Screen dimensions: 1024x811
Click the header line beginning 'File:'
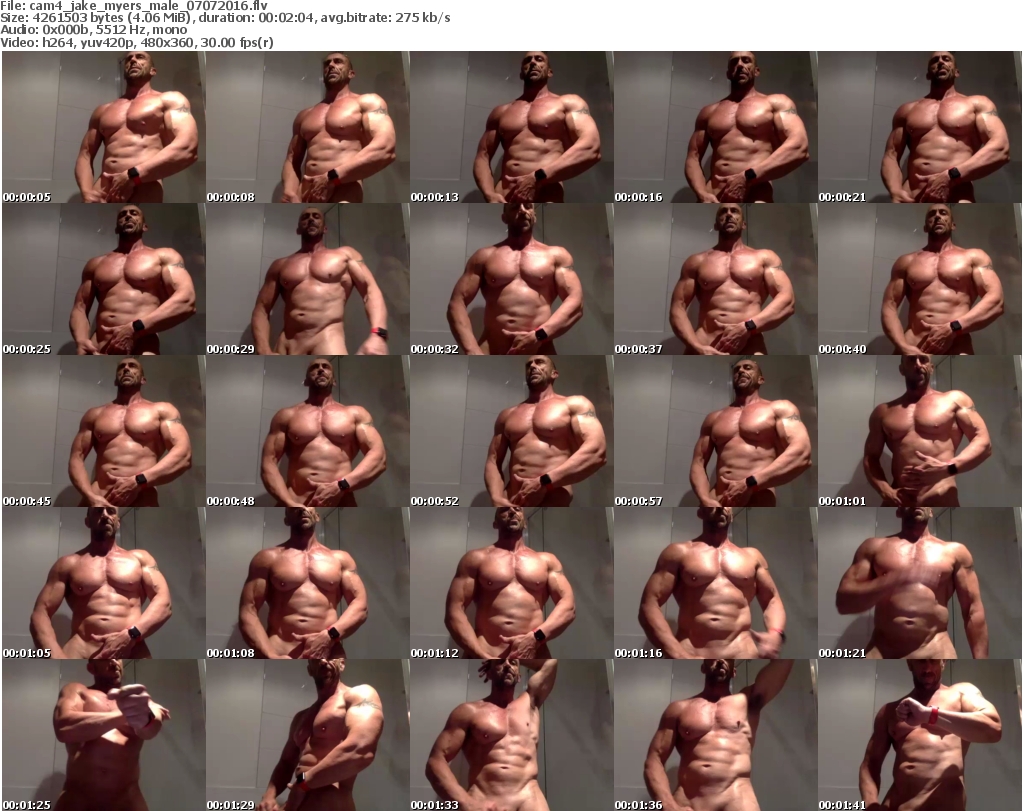click(134, 6)
